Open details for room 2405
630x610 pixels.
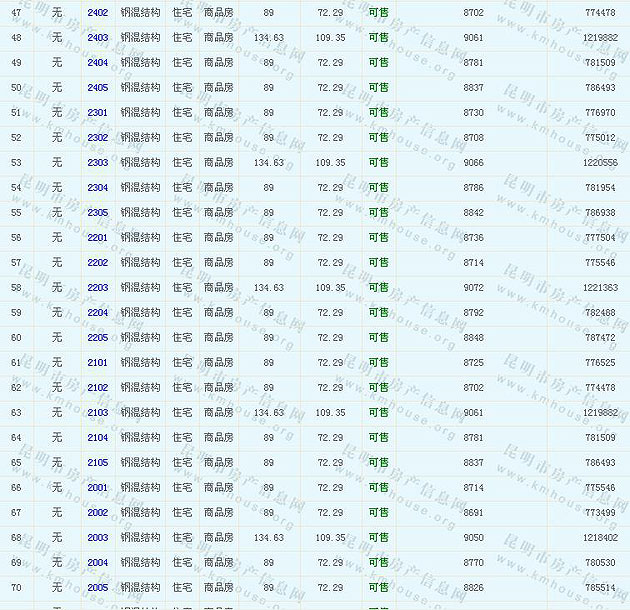pyautogui.click(x=97, y=88)
